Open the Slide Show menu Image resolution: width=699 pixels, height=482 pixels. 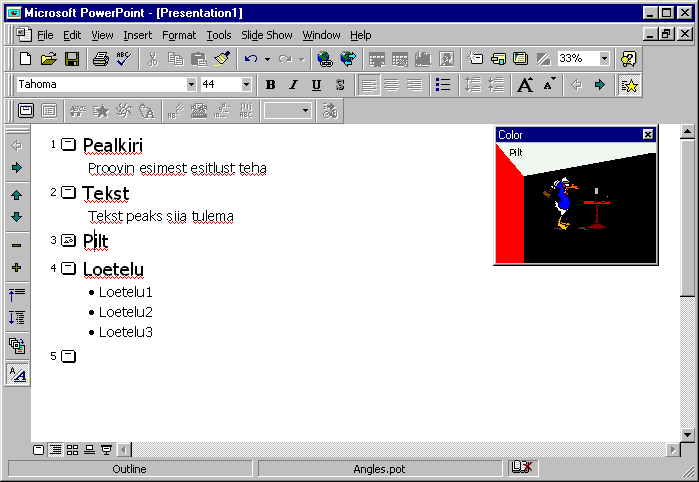coord(266,35)
